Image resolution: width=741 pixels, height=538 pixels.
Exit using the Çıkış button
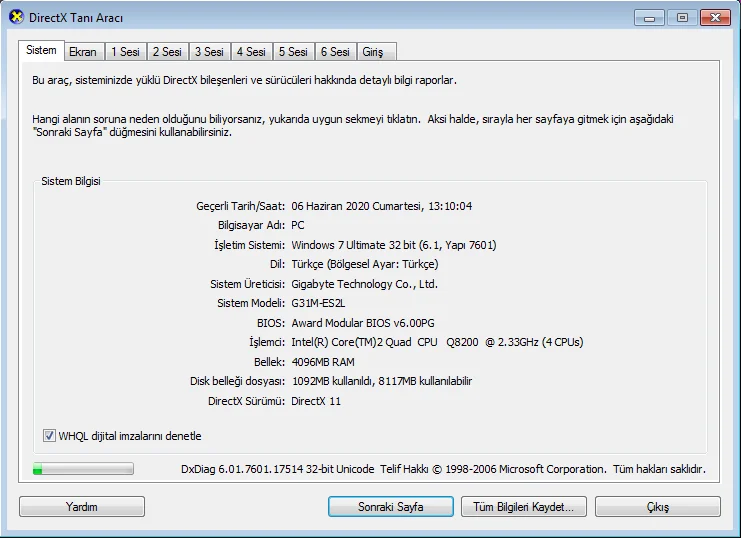click(658, 507)
